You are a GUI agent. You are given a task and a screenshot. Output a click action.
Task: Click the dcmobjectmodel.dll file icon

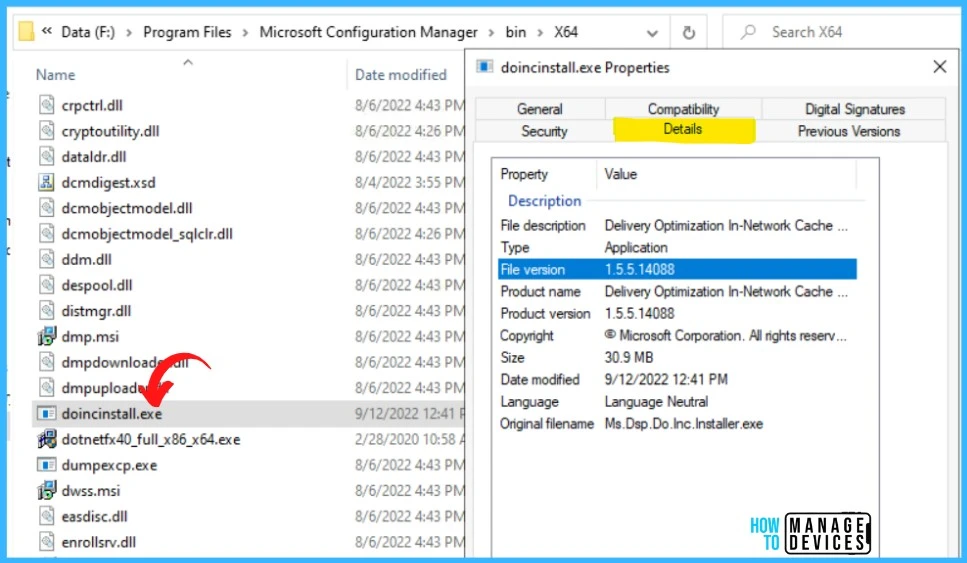[x=47, y=208]
